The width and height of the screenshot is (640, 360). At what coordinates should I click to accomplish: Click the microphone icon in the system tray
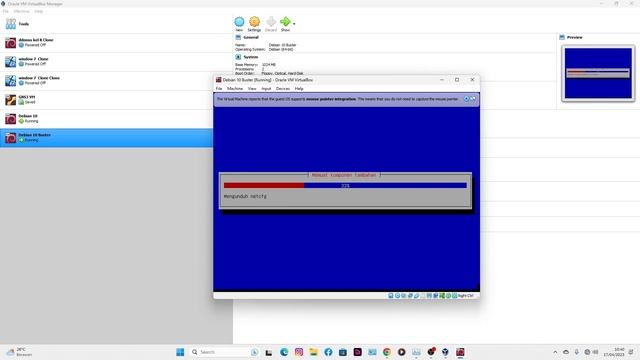577,352
